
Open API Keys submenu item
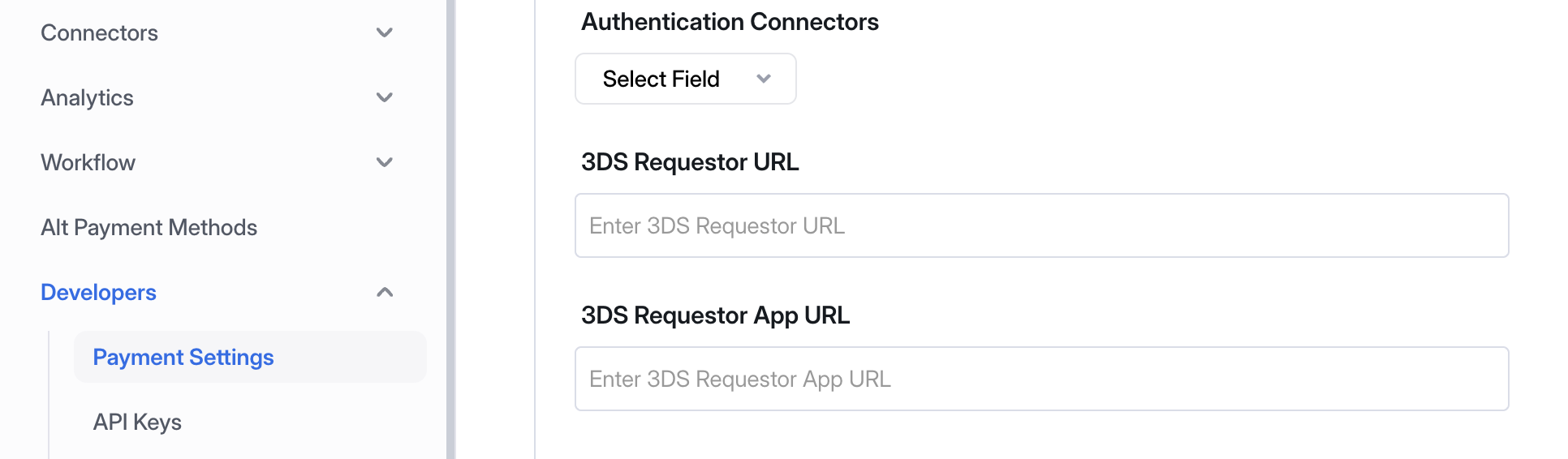tap(138, 423)
